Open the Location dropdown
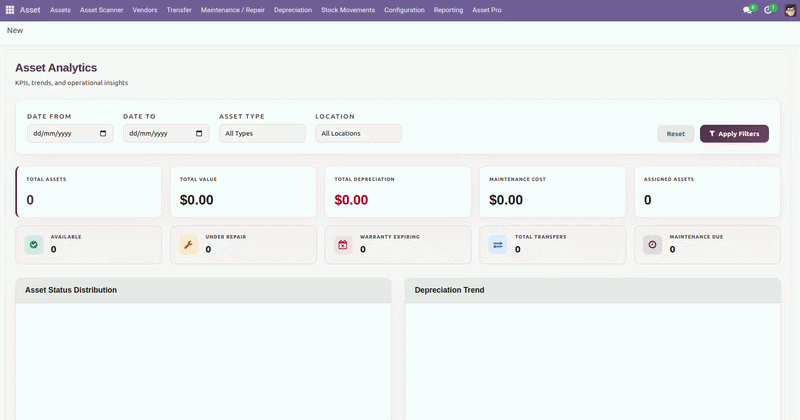 click(358, 134)
